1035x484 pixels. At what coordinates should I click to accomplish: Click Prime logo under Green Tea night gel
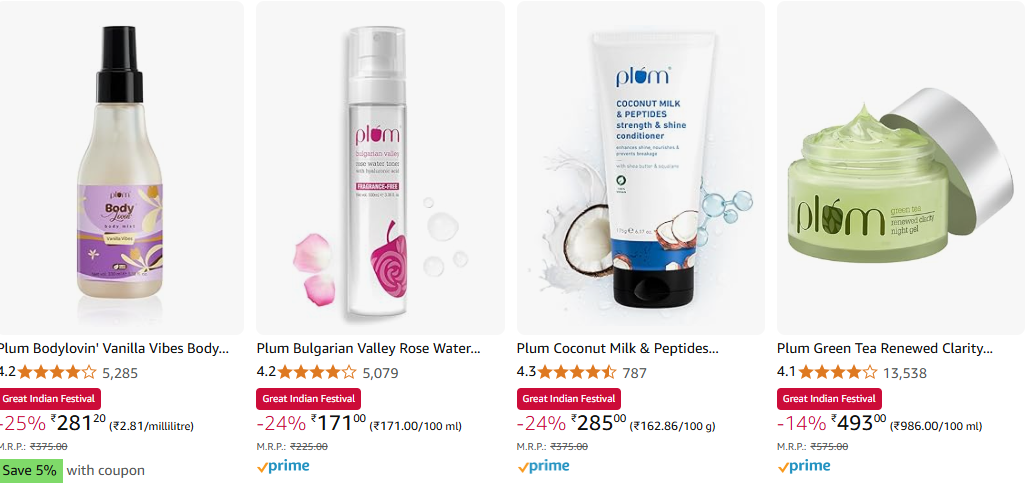803,466
